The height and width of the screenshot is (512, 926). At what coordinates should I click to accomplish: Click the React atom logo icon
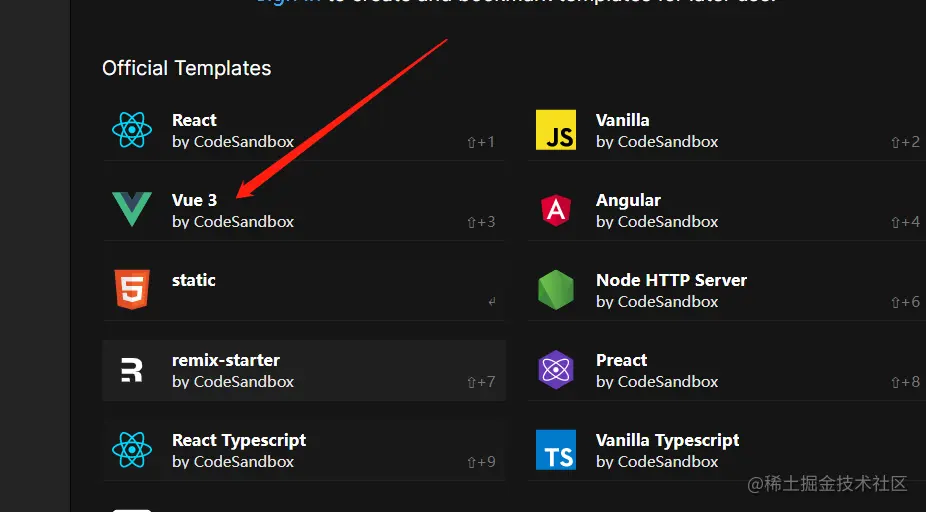132,130
